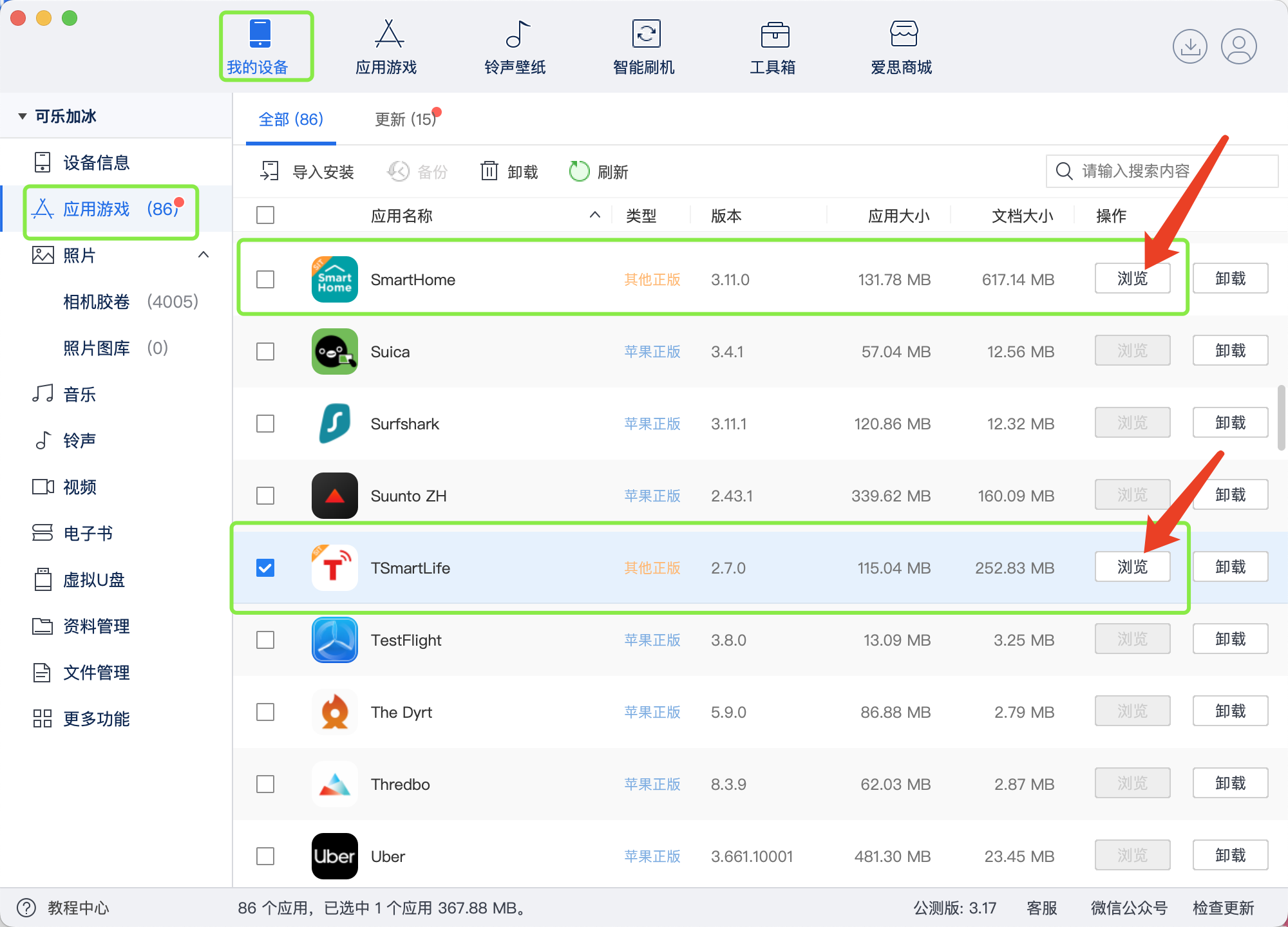Open 音乐 in the sidebar
Viewport: 1288px width, 927px height.
pos(116,394)
